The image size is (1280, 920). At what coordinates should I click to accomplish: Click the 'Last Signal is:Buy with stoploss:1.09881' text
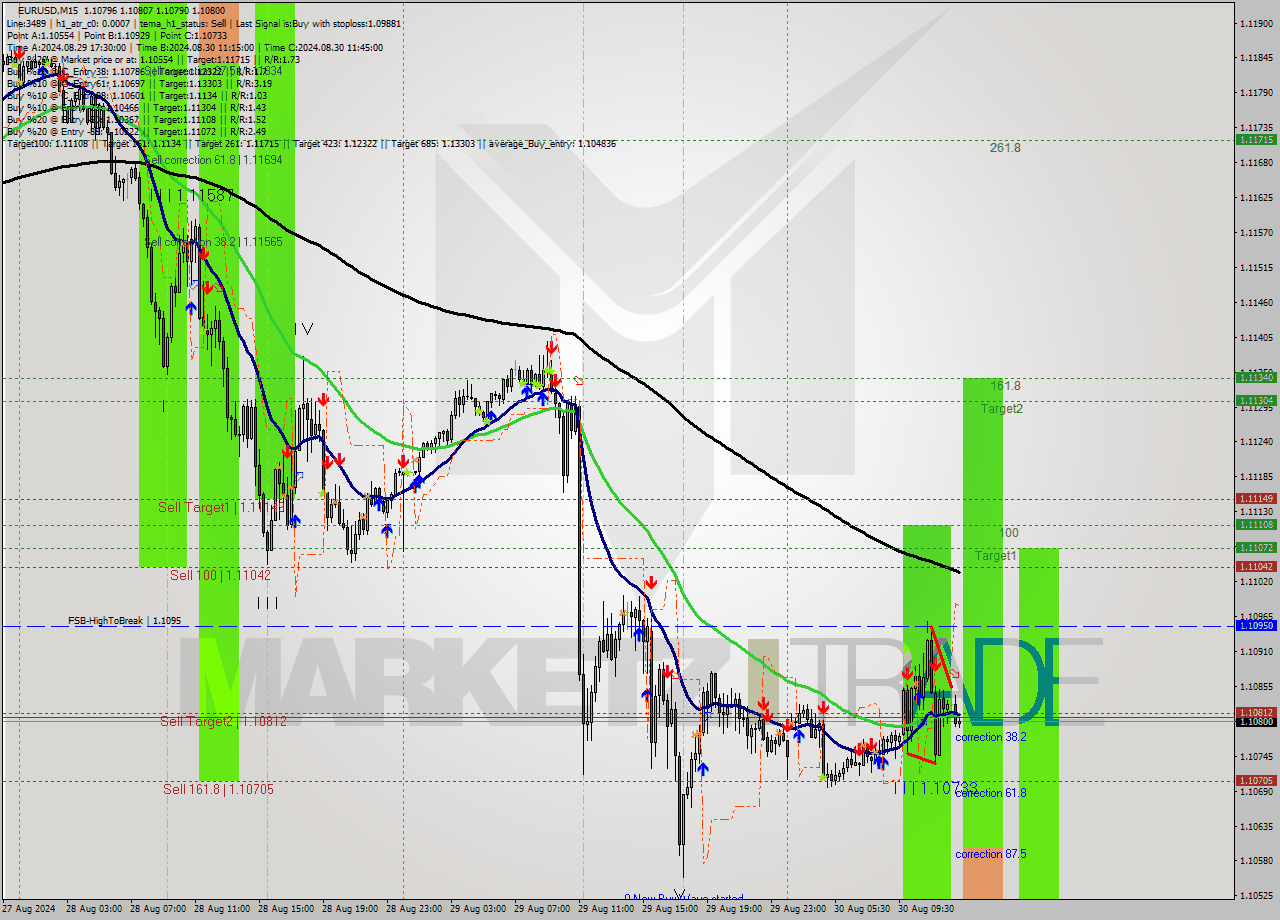pyautogui.click(x=317, y=22)
